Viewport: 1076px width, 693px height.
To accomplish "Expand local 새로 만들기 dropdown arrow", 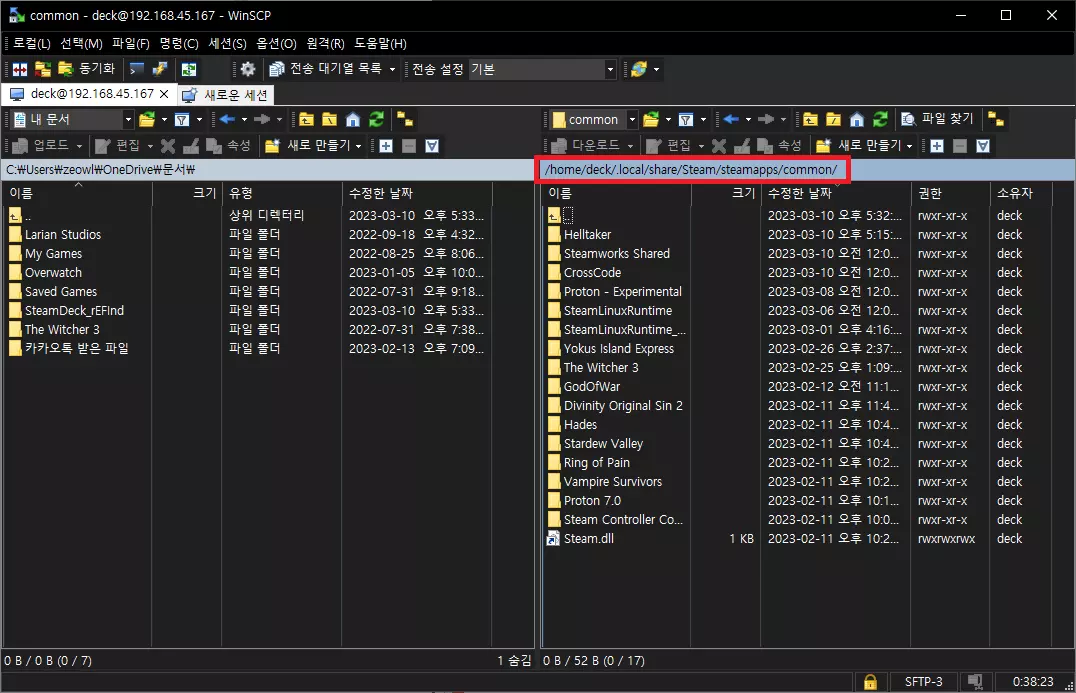I will point(358,145).
